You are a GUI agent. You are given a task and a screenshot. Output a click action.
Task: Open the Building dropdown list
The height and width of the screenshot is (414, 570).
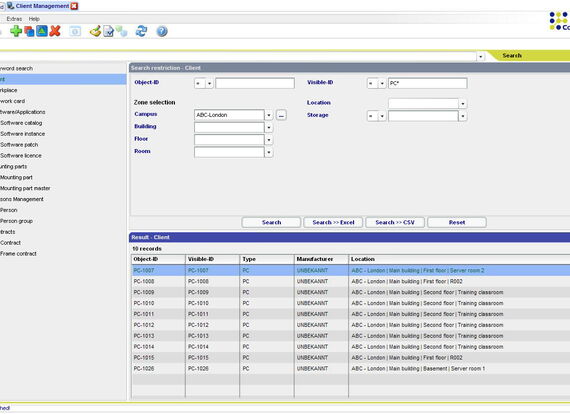tap(269, 128)
